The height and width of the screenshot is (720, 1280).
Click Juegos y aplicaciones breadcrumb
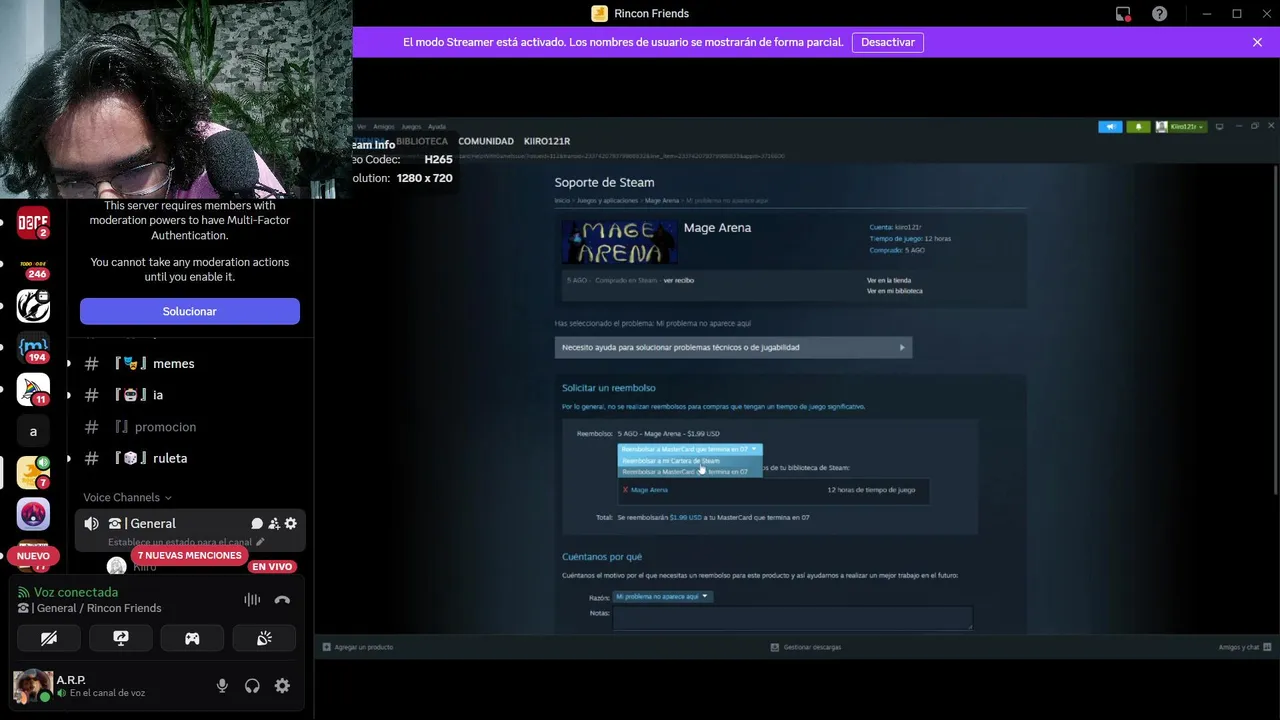pyautogui.click(x=606, y=201)
